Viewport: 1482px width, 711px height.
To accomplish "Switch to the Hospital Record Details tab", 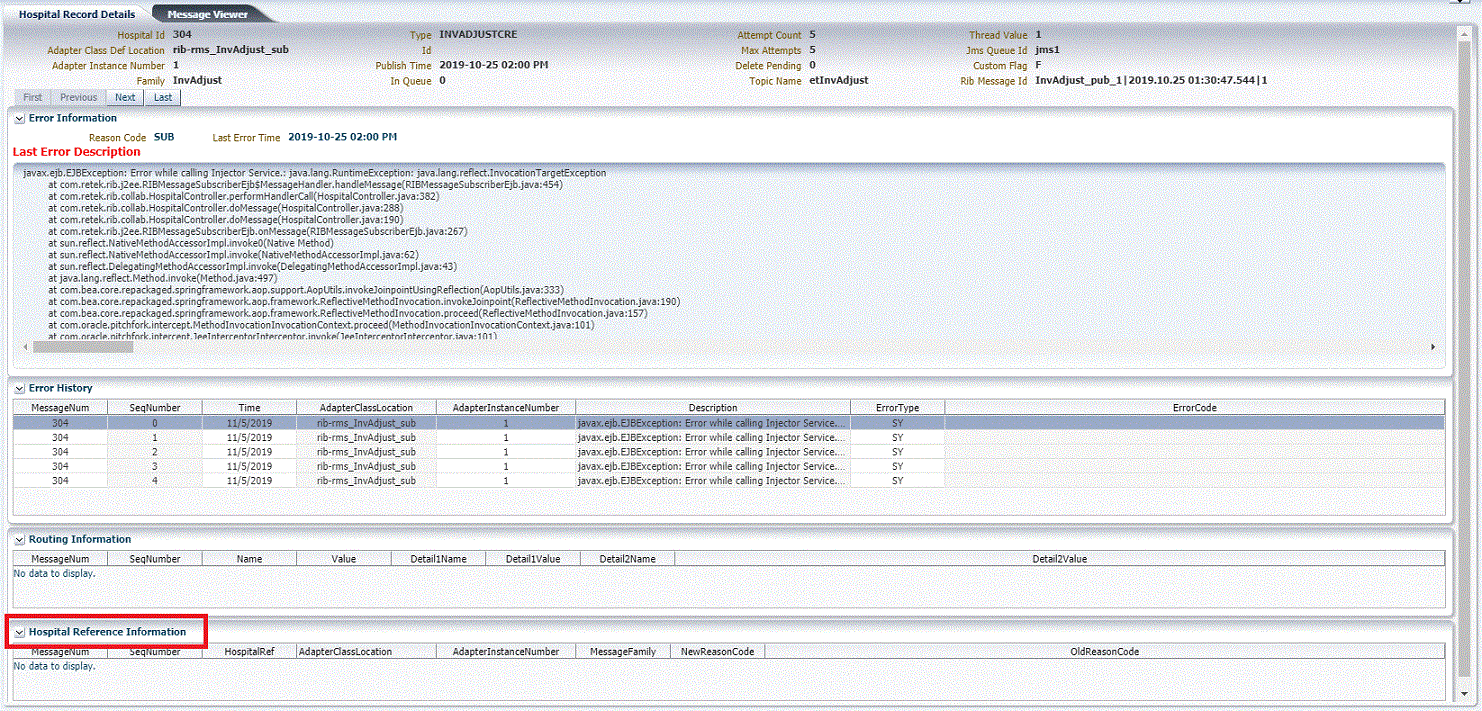I will [x=76, y=14].
